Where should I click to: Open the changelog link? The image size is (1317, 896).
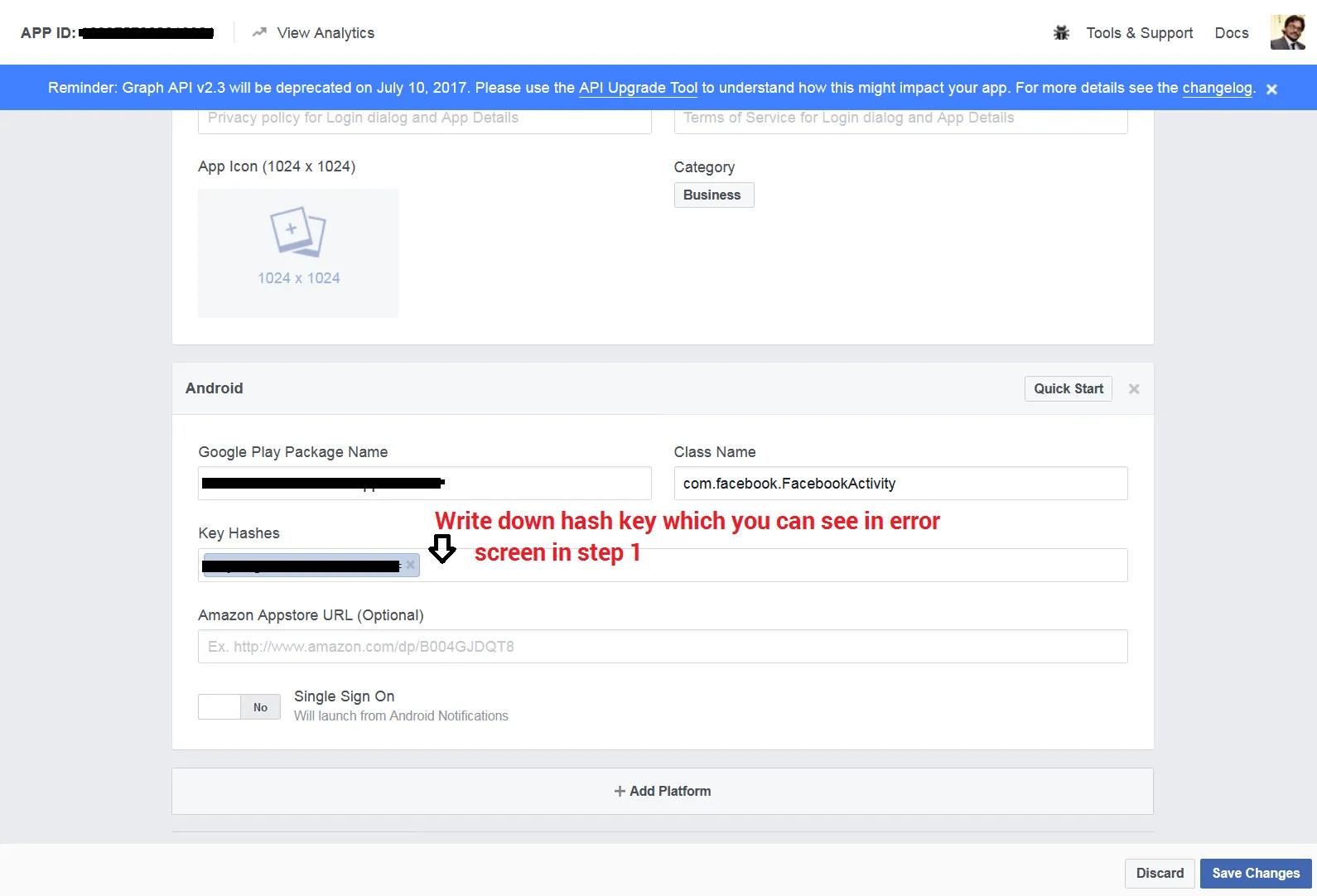click(x=1218, y=88)
